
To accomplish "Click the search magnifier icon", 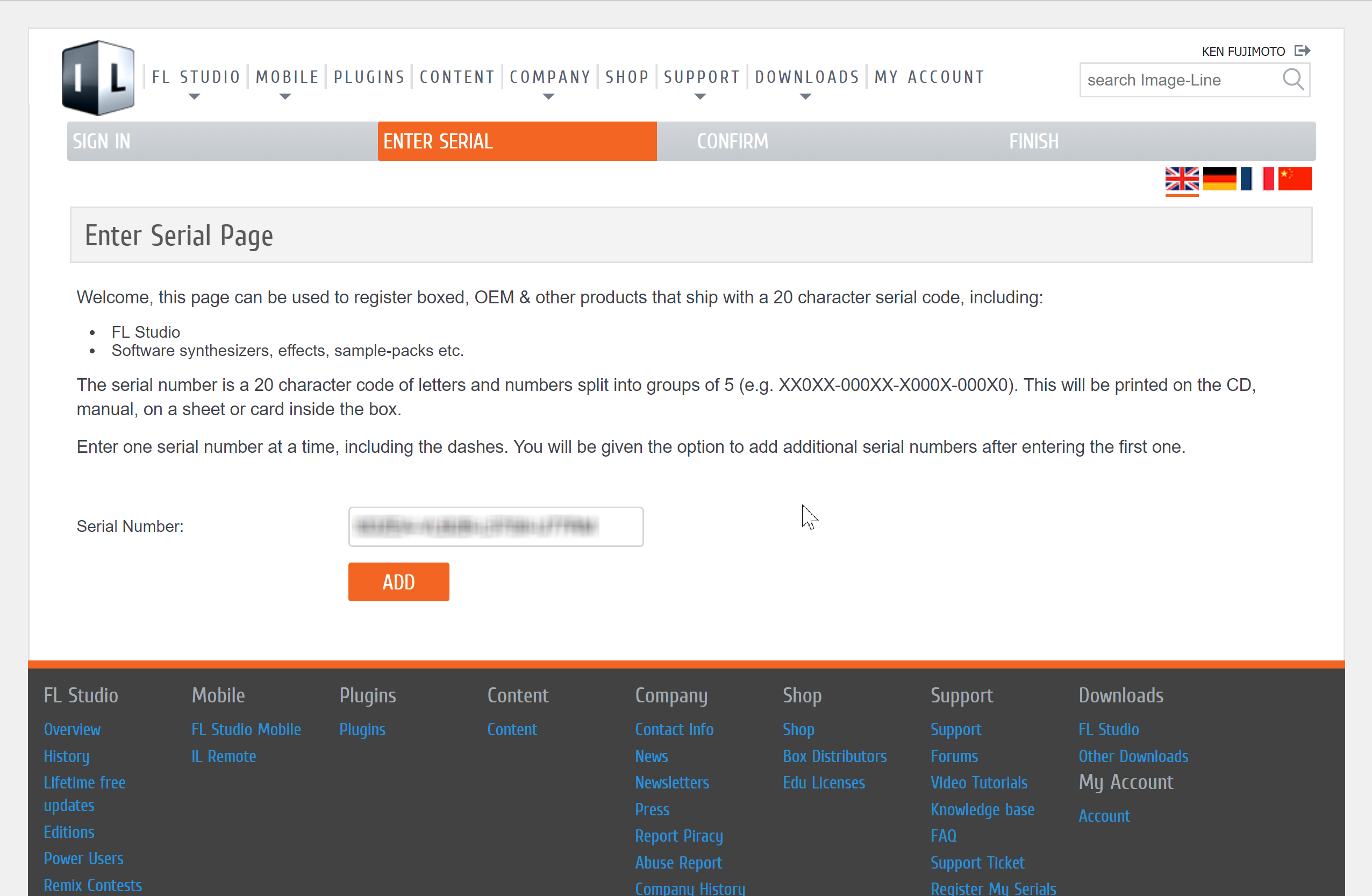I will (1293, 80).
